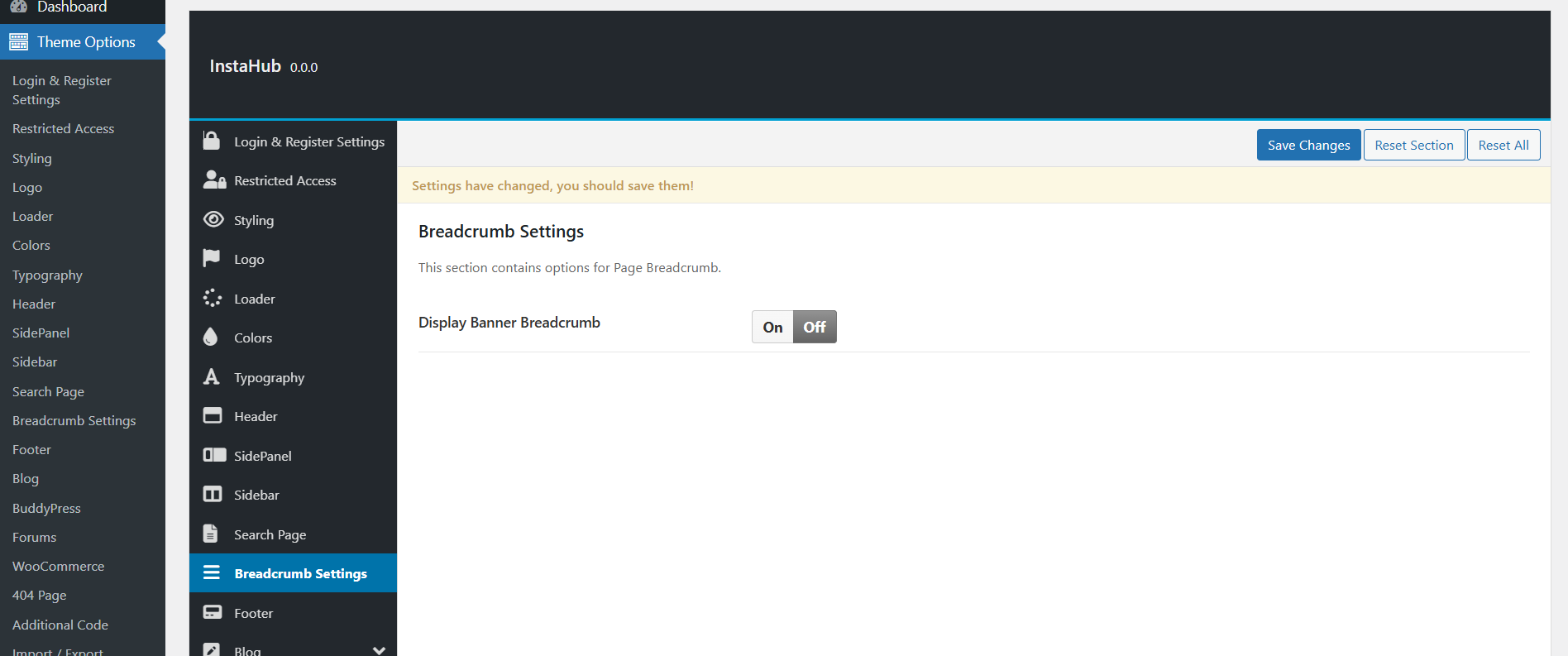Image resolution: width=1568 pixels, height=656 pixels.
Task: Click the columns icon beside Sidebar
Action: 213,494
